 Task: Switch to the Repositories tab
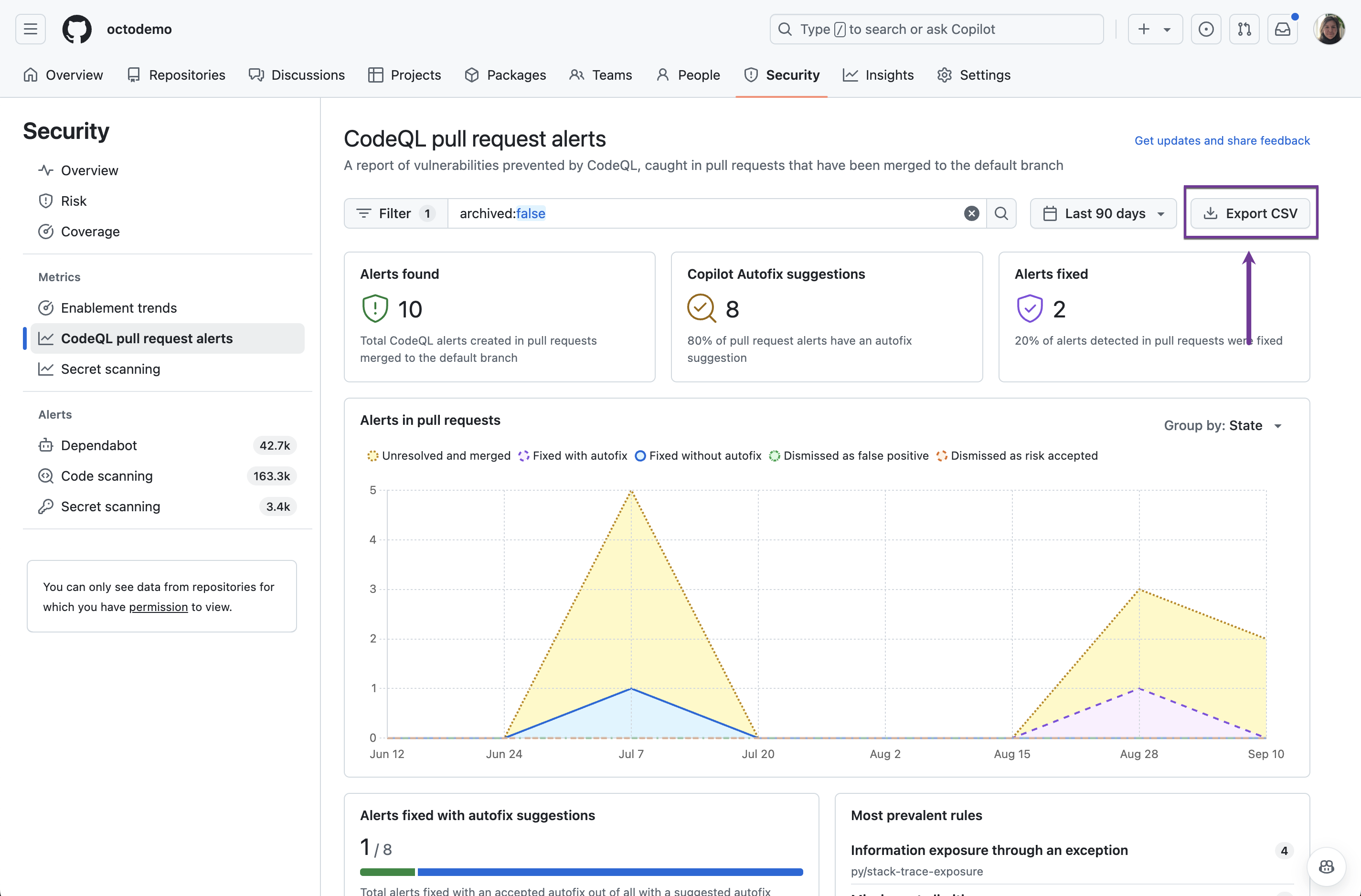point(176,75)
